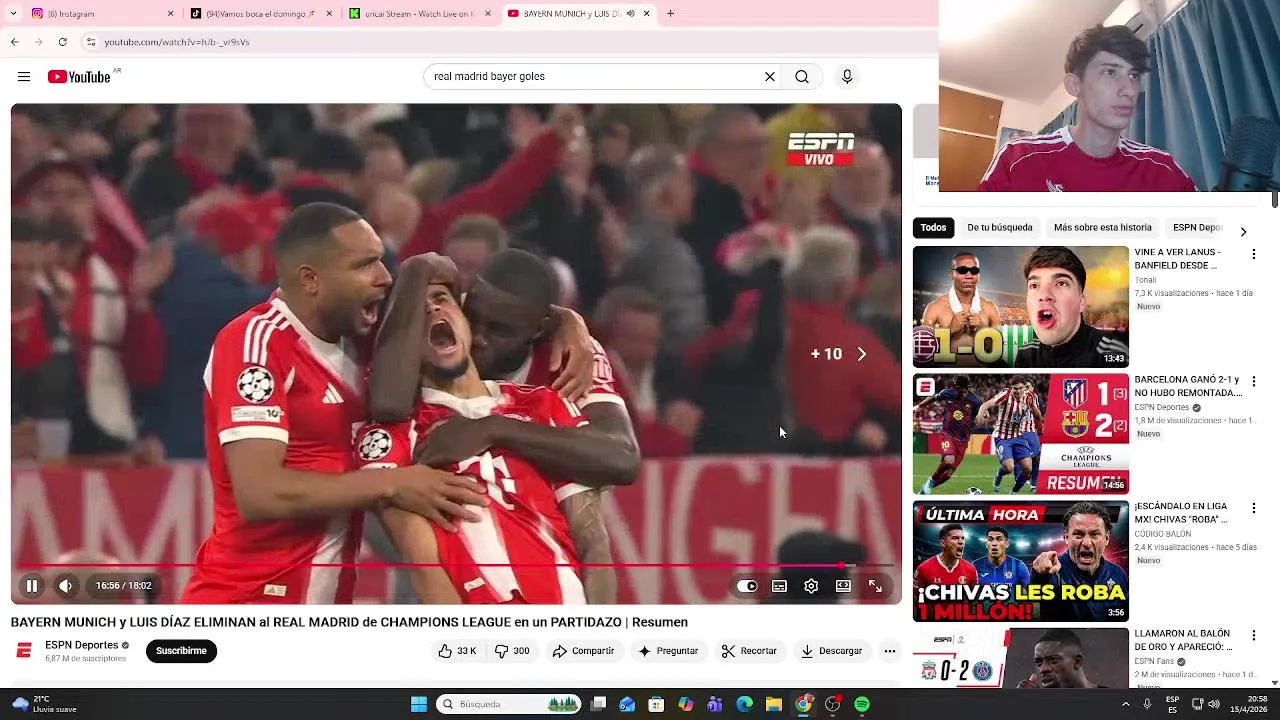Click the Recortar clip button
The height and width of the screenshot is (720, 1280).
click(749, 651)
